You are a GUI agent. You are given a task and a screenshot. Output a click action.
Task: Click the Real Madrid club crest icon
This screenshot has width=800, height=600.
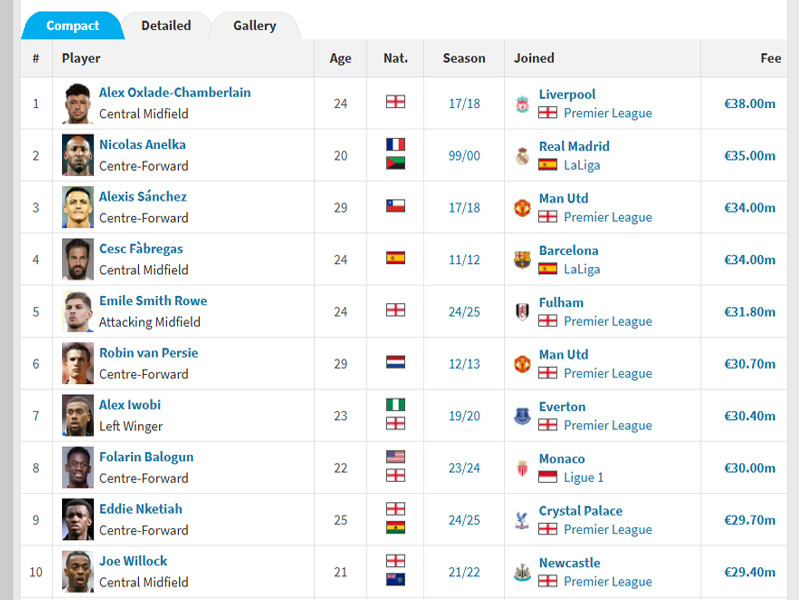tap(522, 156)
